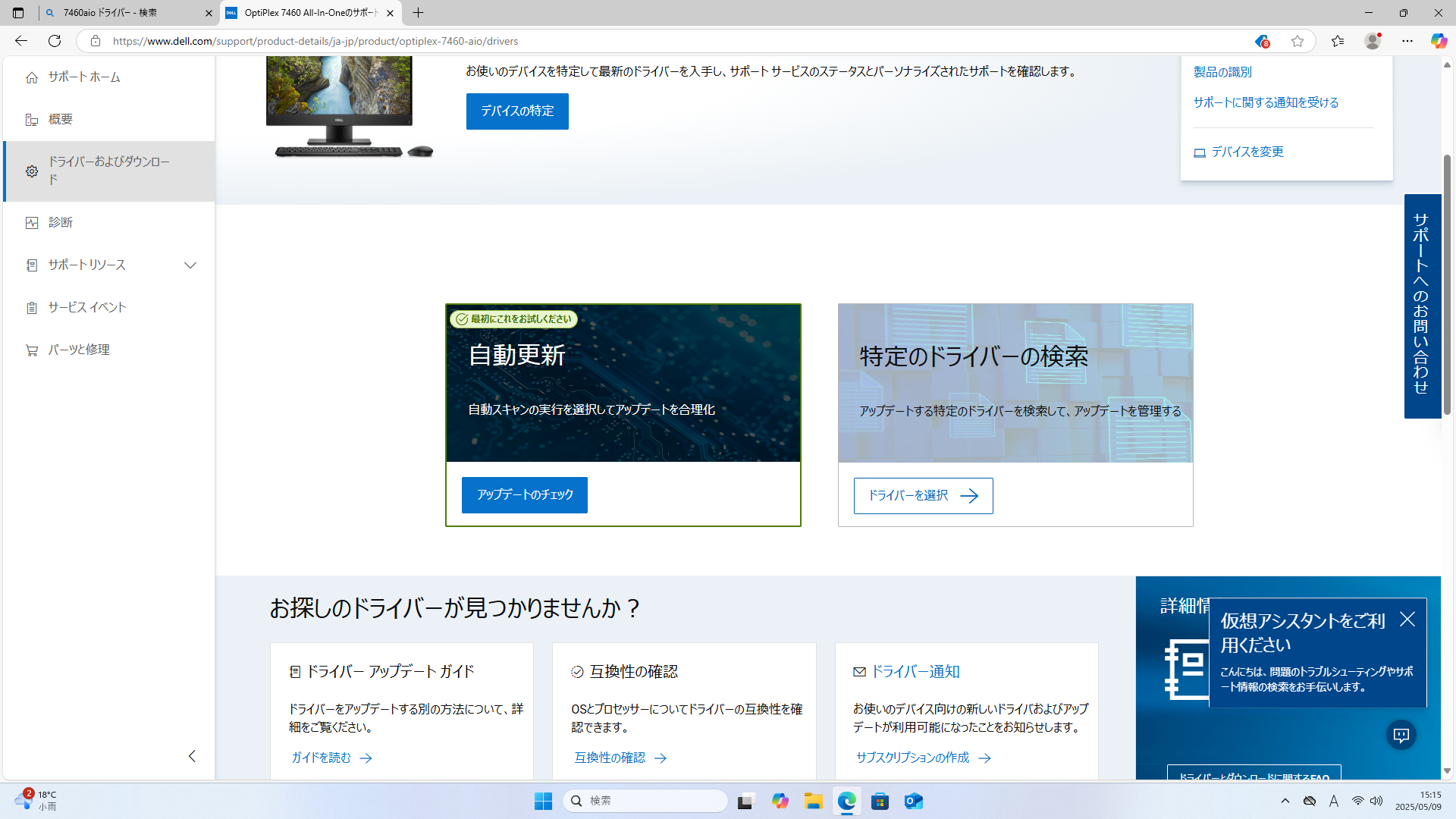Click the home icon beside サポート ホーム

click(x=32, y=77)
